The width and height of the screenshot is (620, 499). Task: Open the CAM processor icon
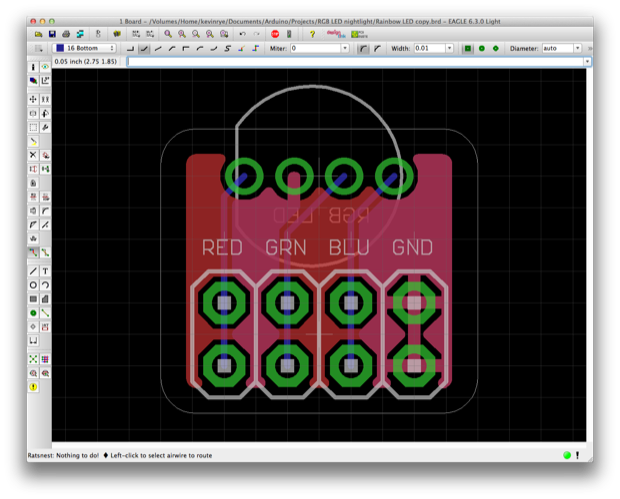coord(80,34)
